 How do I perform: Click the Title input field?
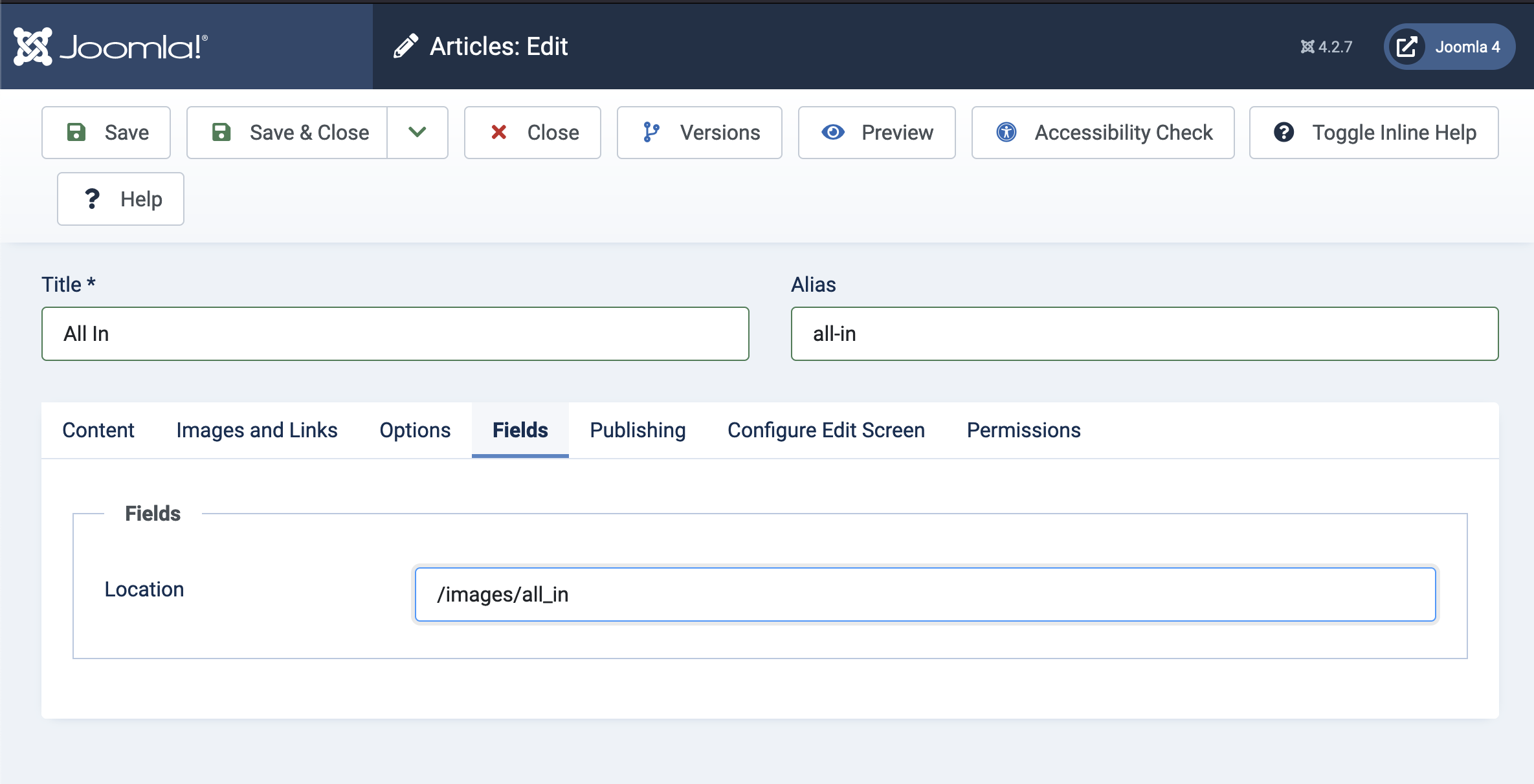[x=395, y=334]
